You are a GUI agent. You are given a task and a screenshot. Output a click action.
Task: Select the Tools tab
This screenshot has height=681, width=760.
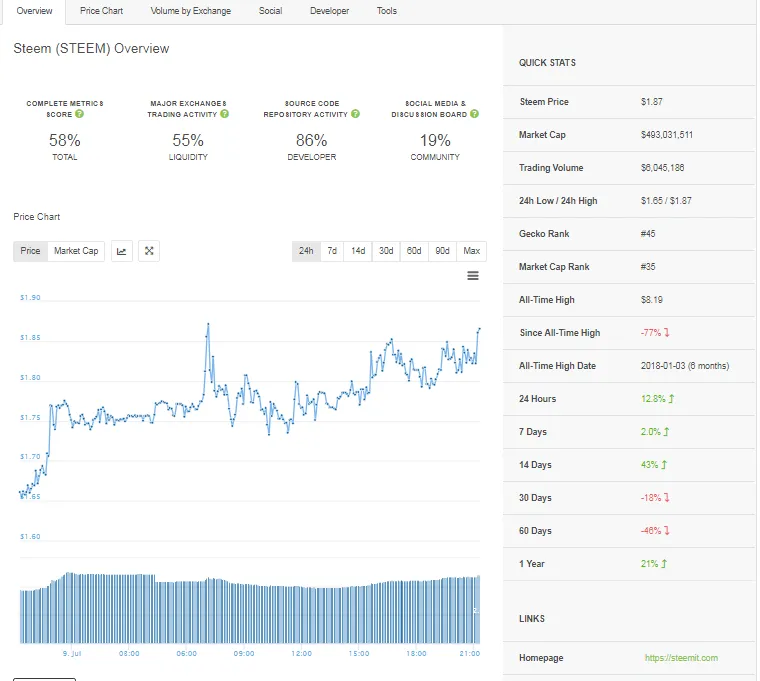(x=386, y=11)
